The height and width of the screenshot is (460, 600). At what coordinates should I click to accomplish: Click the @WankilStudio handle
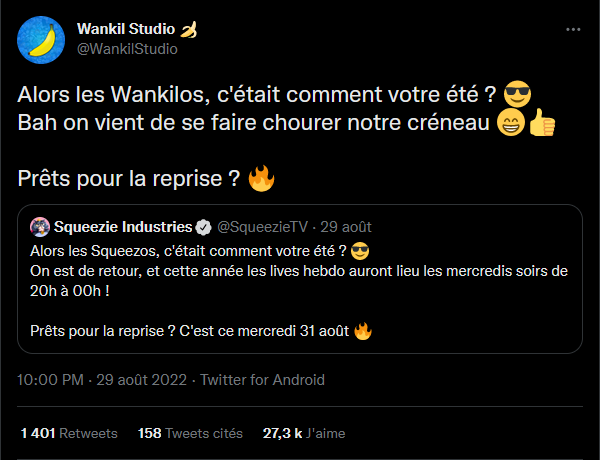(127, 49)
